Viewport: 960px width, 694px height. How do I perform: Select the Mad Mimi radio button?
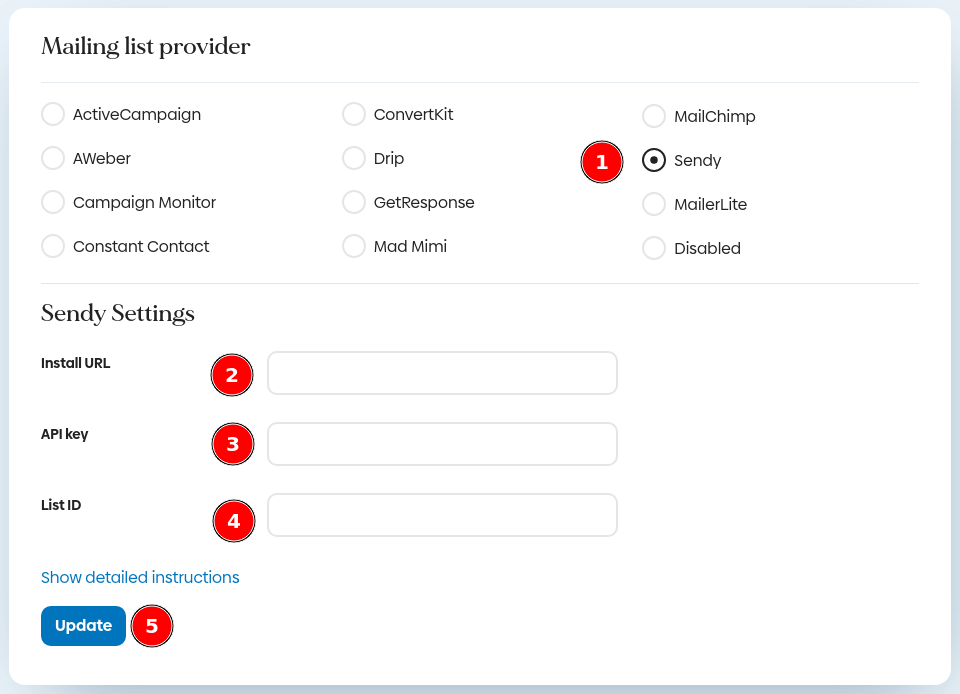354,247
